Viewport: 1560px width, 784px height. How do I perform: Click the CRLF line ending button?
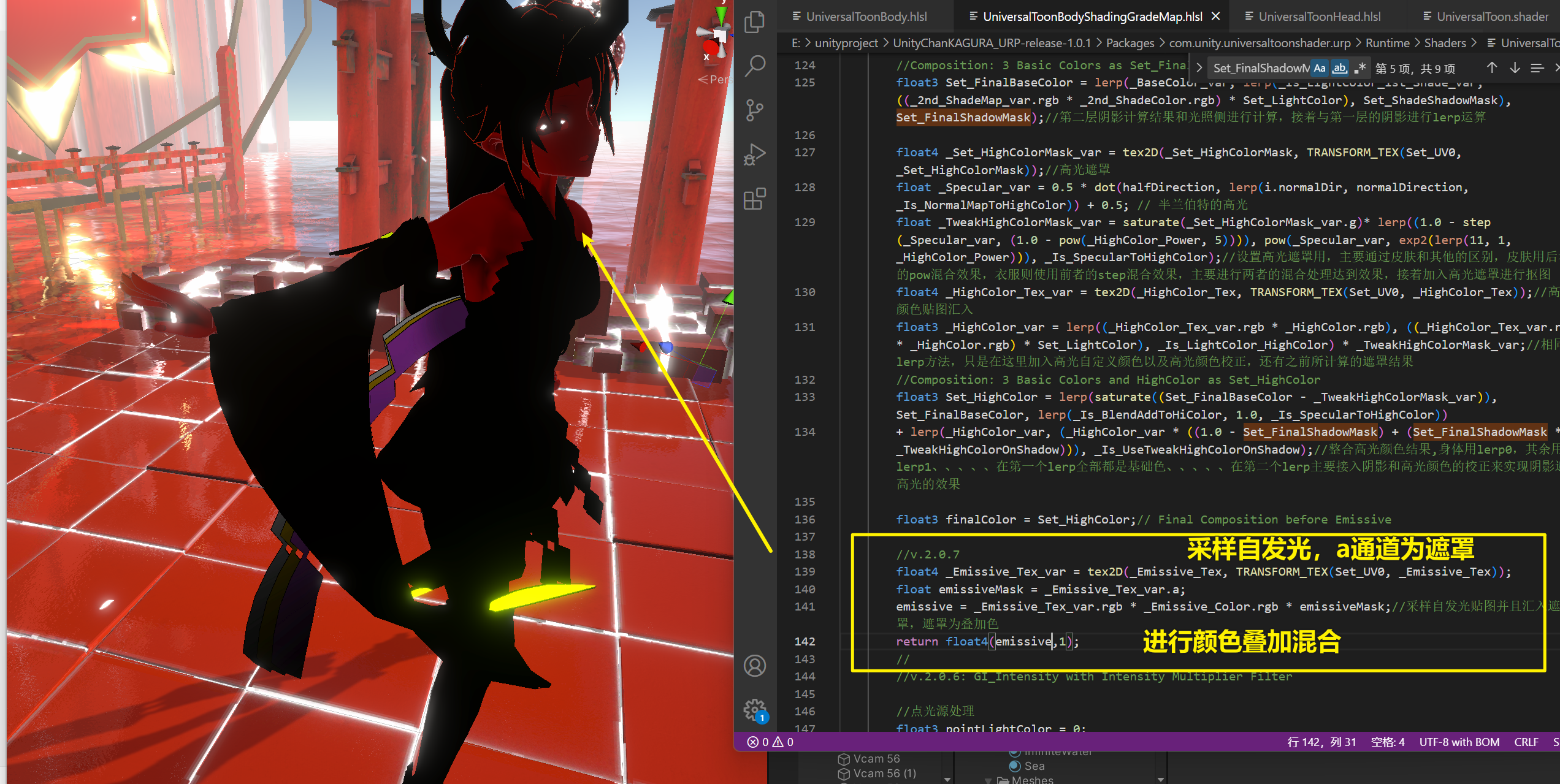[x=1526, y=742]
